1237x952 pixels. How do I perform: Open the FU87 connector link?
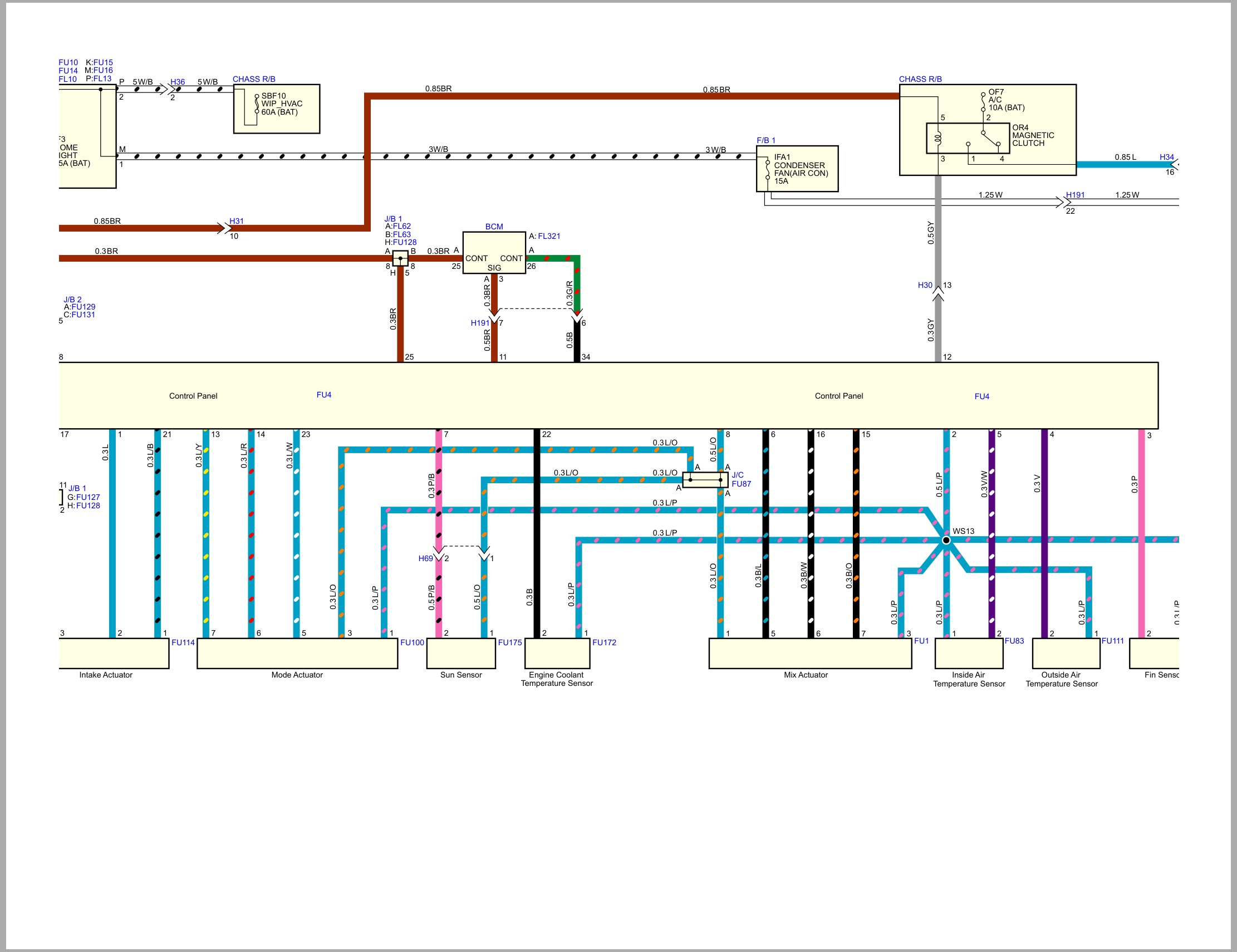pos(741,484)
